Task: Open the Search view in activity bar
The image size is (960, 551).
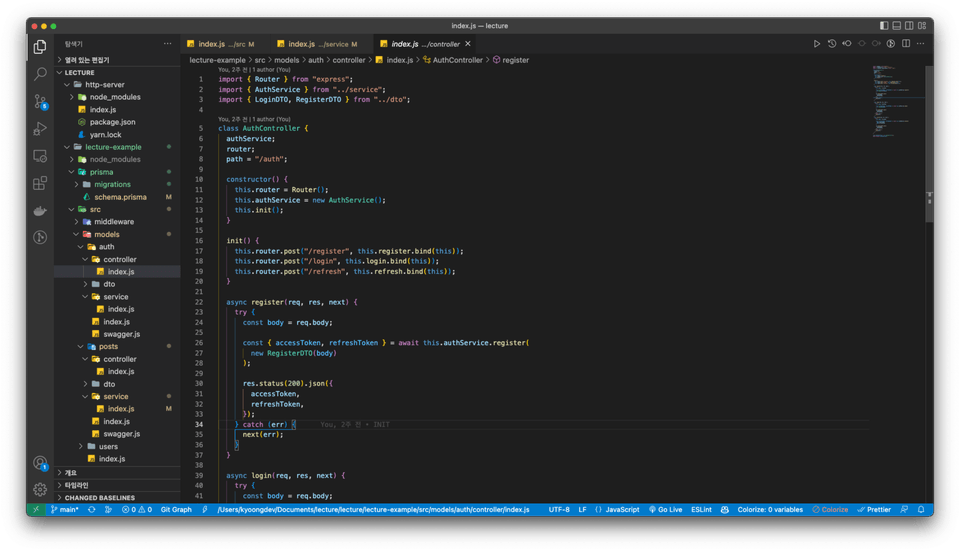Action: point(40,74)
